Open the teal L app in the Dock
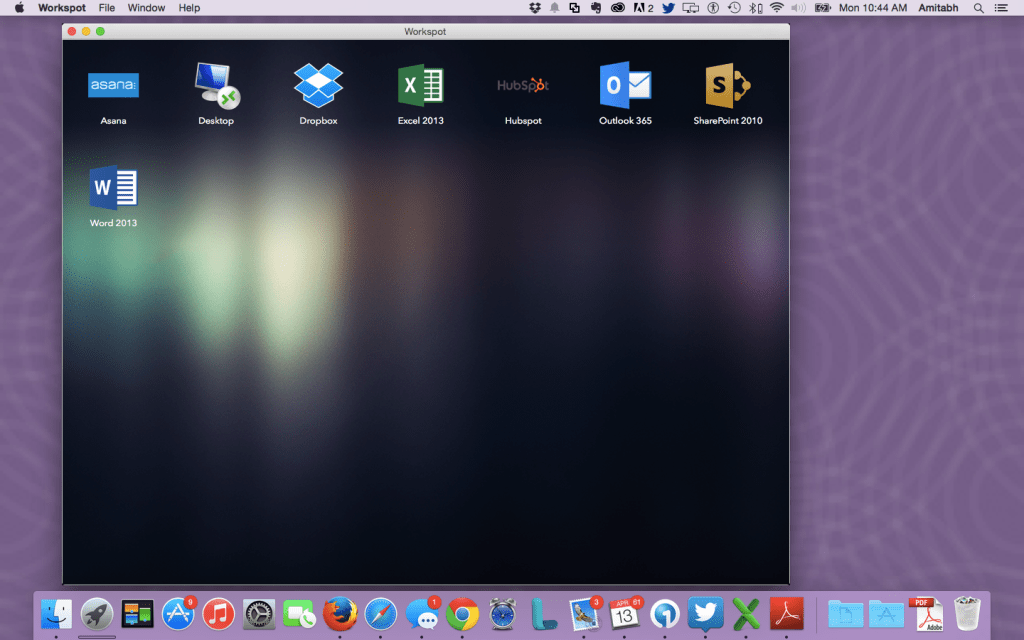The image size is (1024, 640). [543, 614]
